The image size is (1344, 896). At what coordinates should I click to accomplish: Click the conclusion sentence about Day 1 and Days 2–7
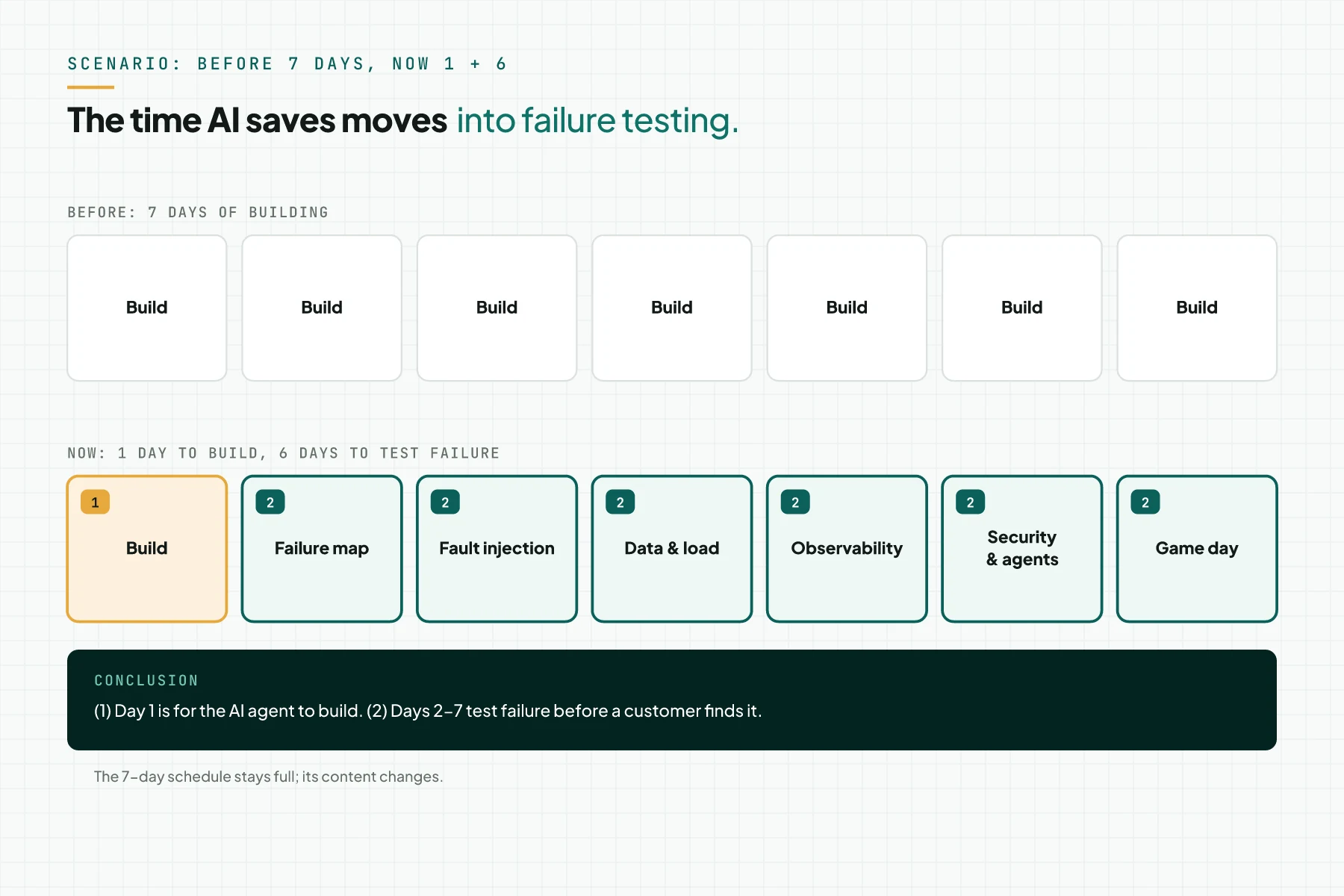428,711
